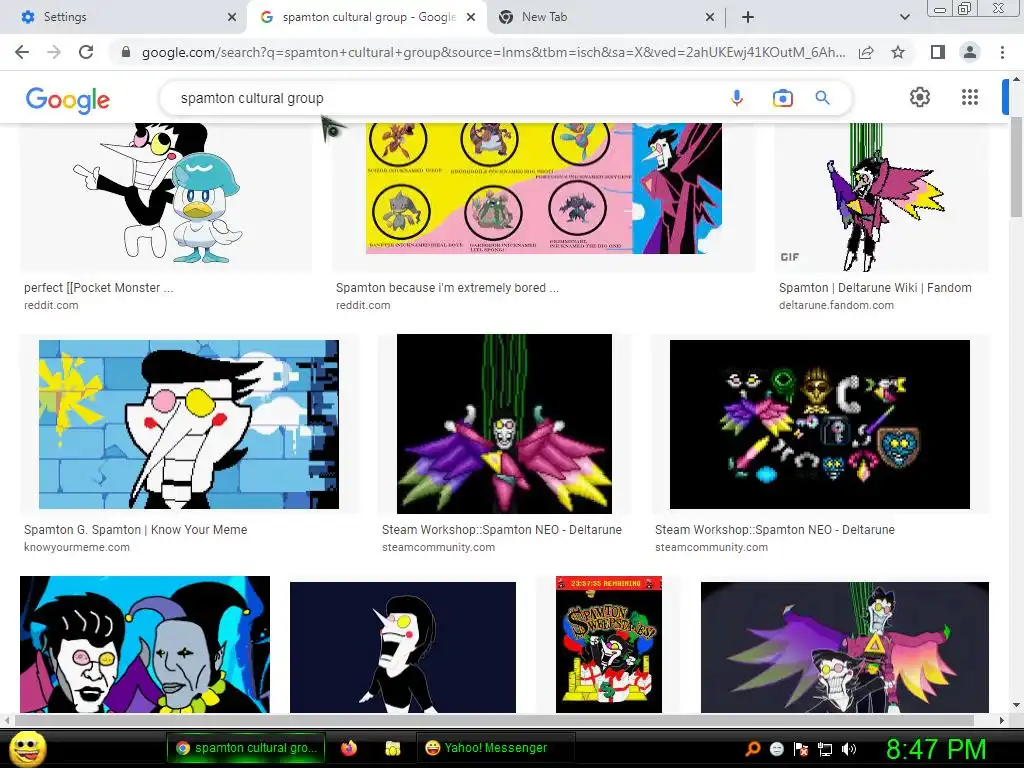Click the tray speaker volume icon
This screenshot has width=1024, height=768.
coord(849,749)
